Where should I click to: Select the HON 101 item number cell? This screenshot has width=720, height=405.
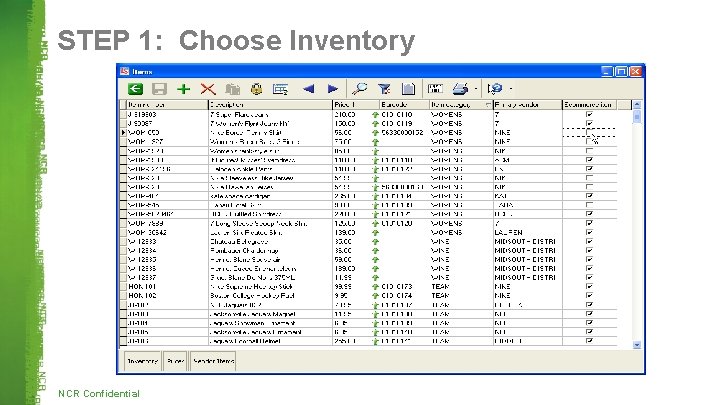point(167,287)
